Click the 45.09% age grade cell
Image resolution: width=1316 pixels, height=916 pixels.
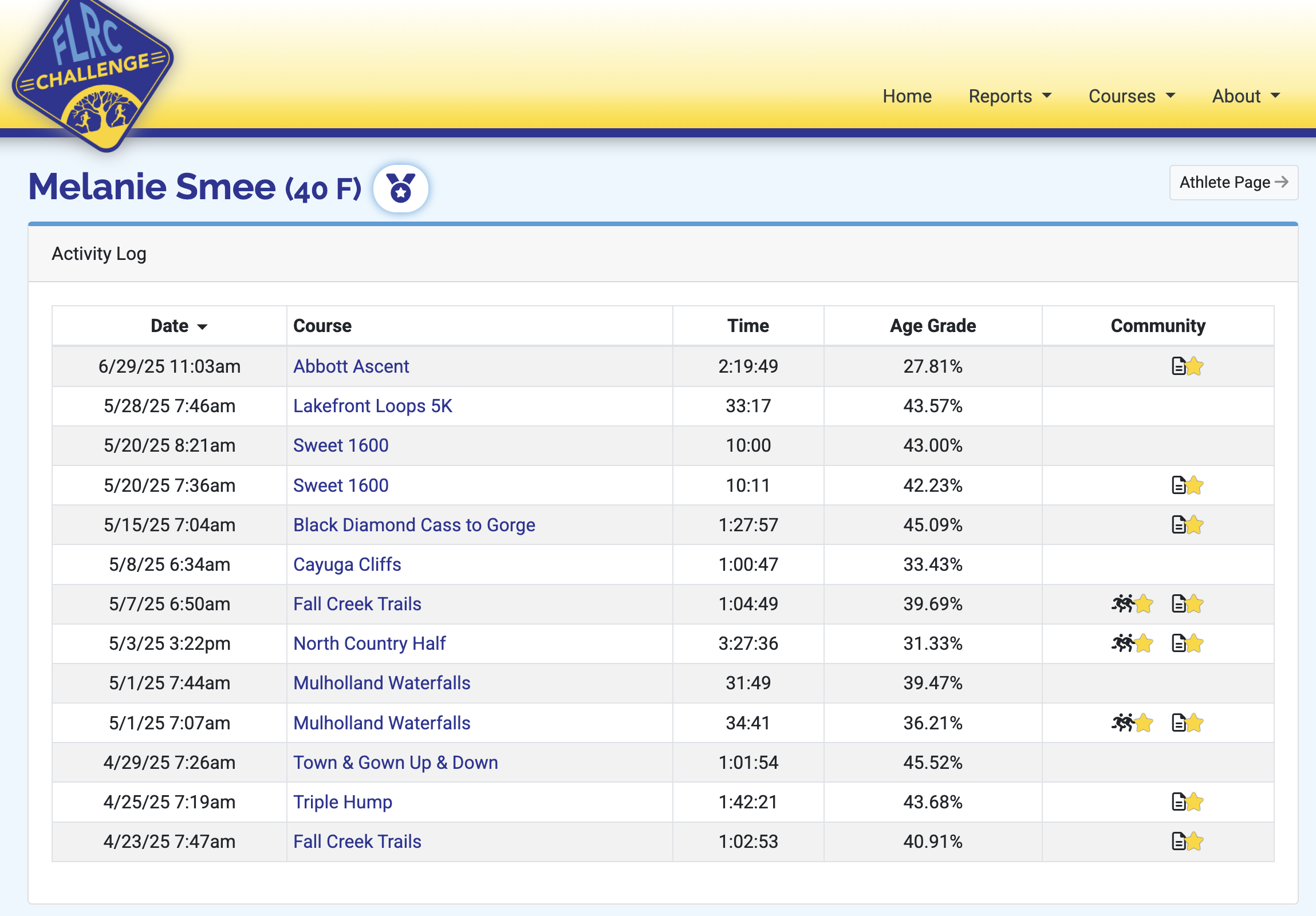point(932,525)
